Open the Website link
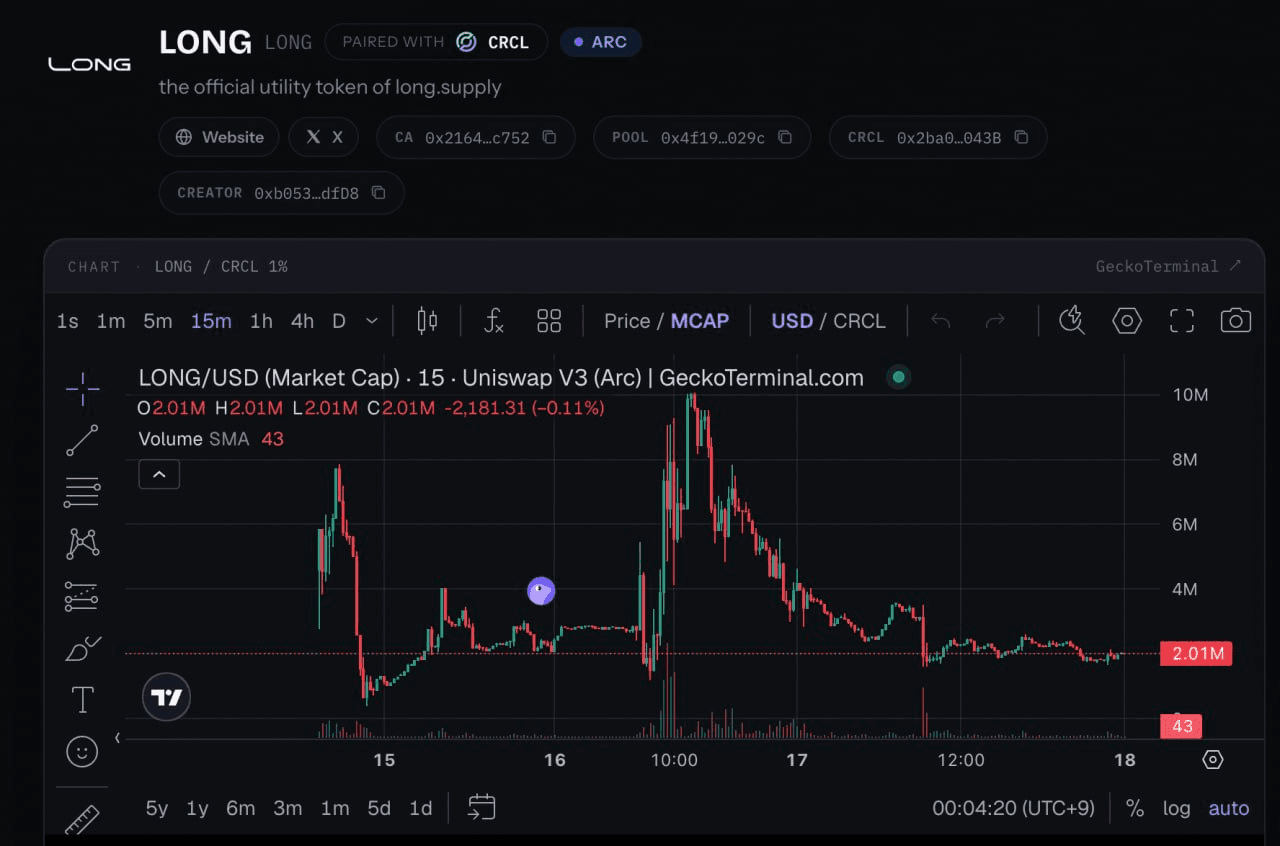The image size is (1280, 846). (220, 137)
